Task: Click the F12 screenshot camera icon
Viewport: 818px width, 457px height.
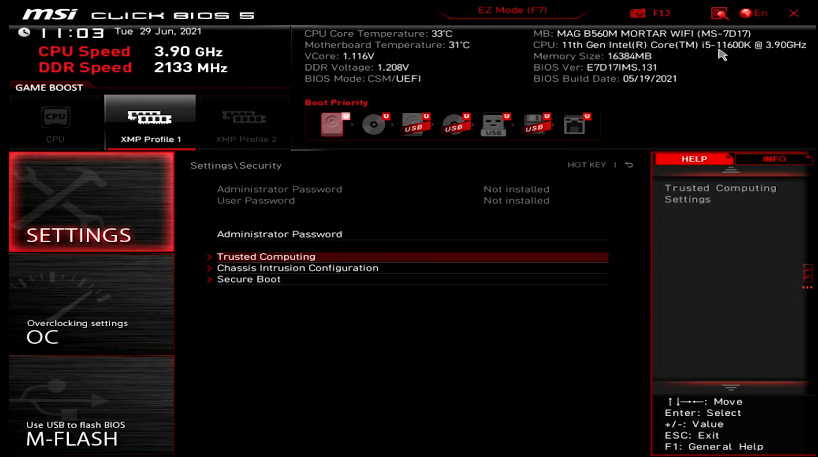Action: click(638, 14)
